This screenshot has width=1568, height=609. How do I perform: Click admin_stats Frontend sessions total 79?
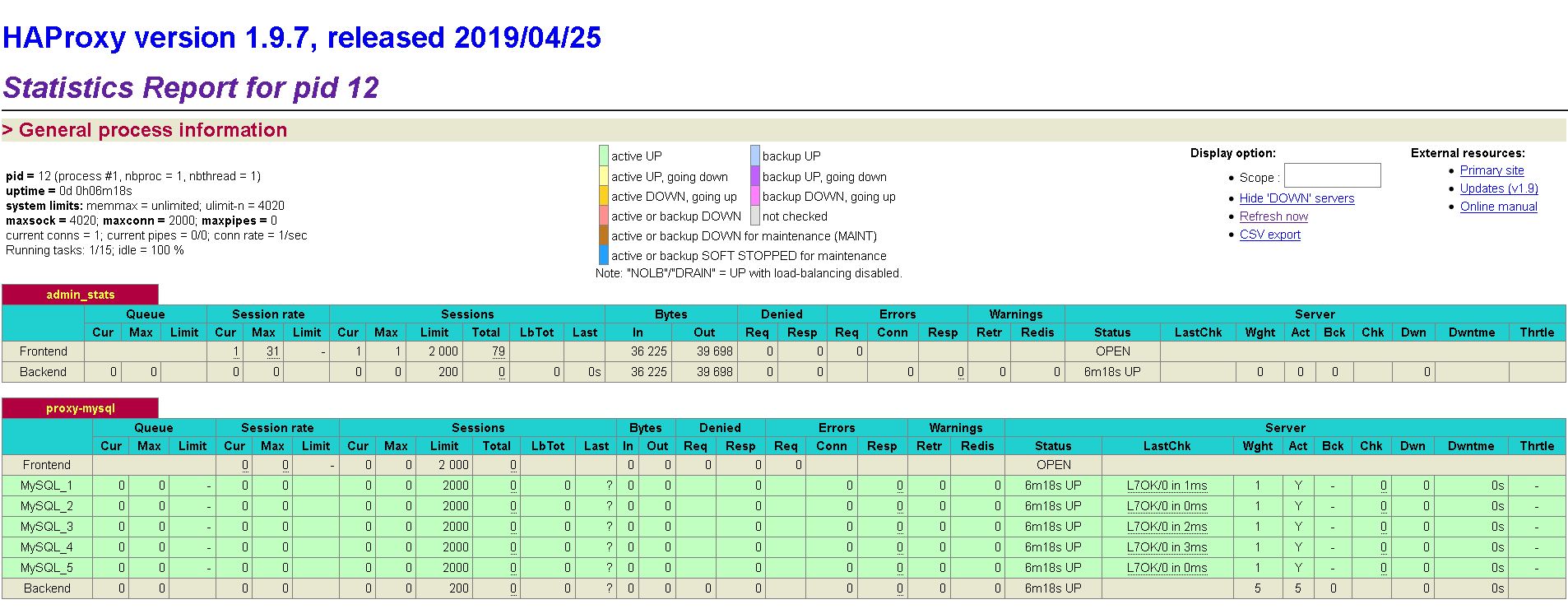click(x=499, y=351)
